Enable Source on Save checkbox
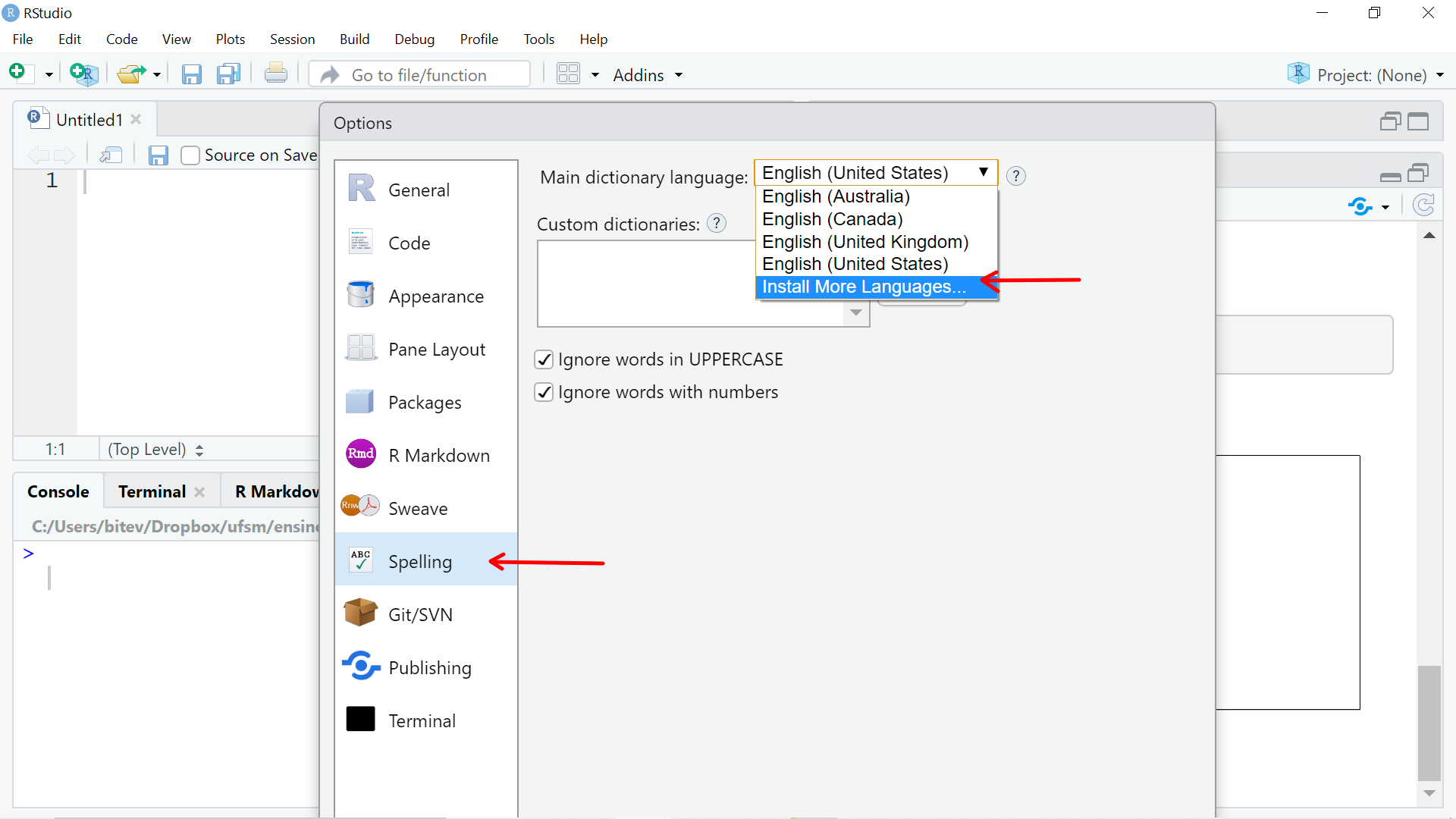This screenshot has width=1456, height=819. tap(189, 155)
